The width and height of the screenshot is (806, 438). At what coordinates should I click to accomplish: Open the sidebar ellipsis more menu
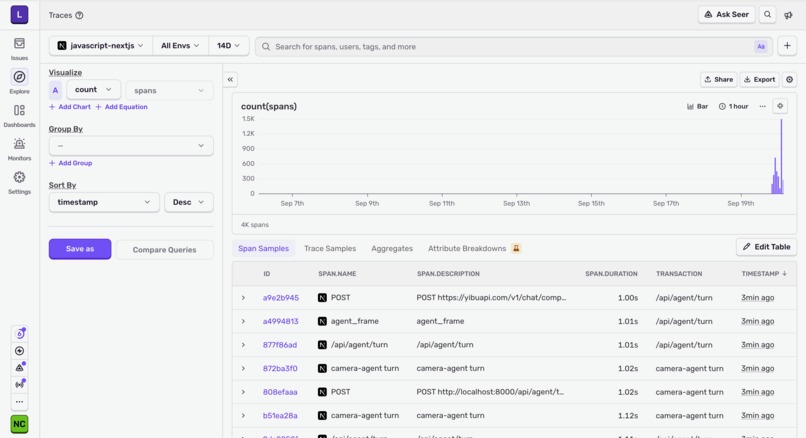[x=19, y=402]
